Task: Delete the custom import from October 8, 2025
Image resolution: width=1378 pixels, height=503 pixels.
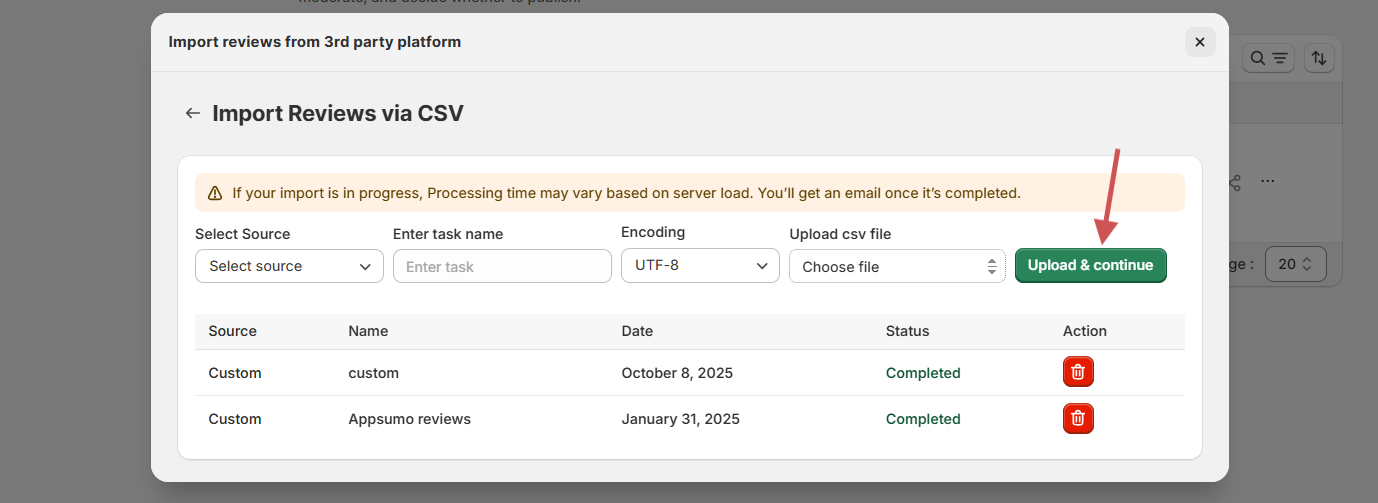Action: coord(1078,372)
